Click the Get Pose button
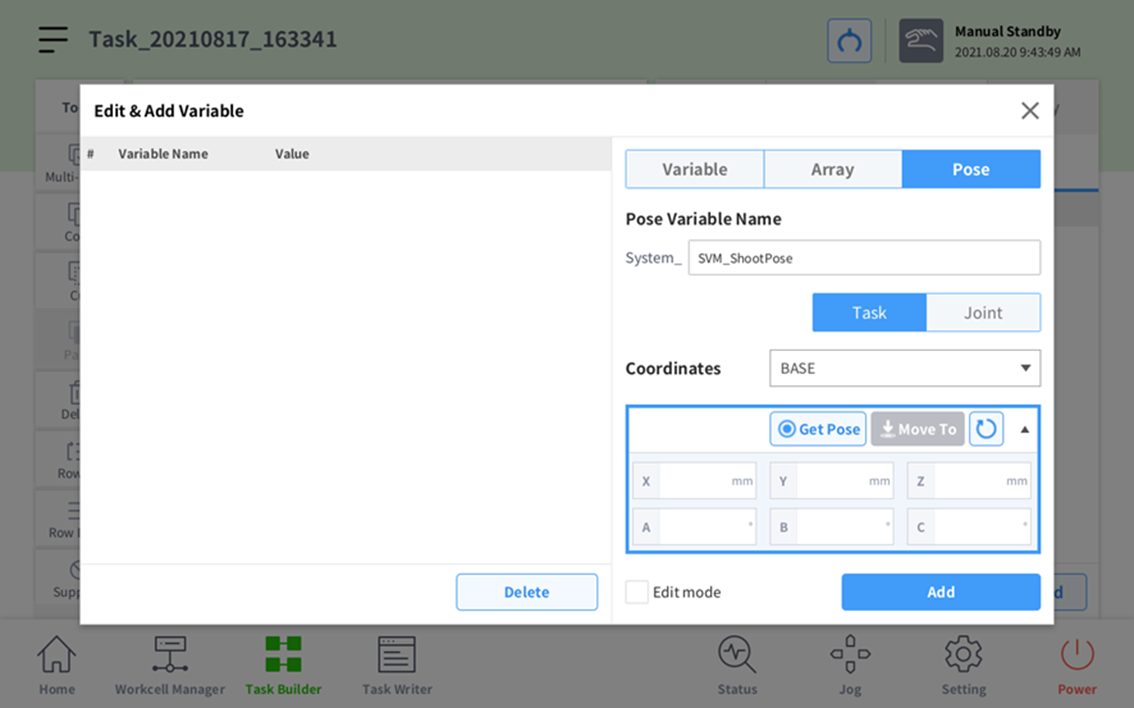The image size is (1134, 708). [x=818, y=429]
